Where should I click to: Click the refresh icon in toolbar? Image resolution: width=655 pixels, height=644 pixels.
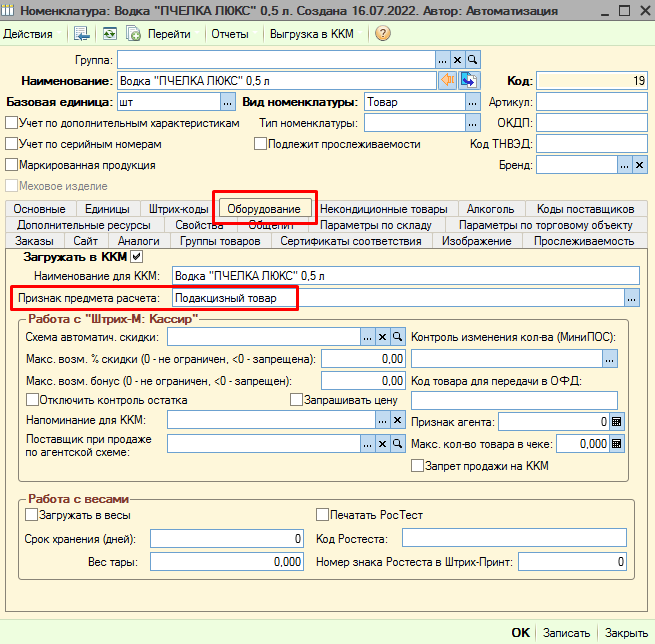(x=110, y=33)
